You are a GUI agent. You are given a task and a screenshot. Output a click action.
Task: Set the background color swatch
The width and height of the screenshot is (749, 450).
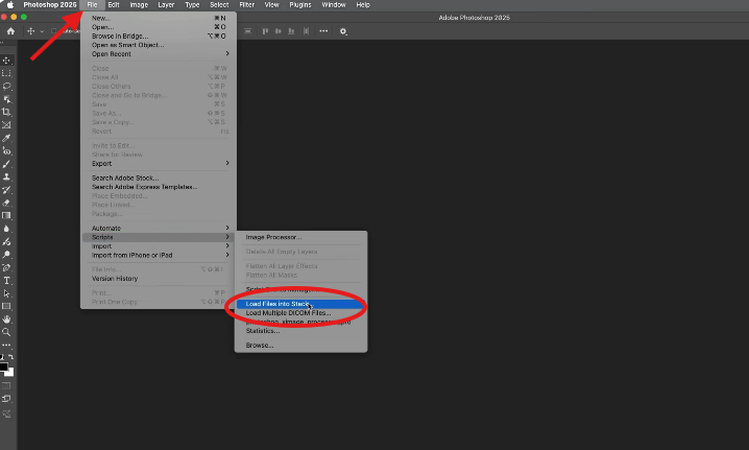(10, 372)
